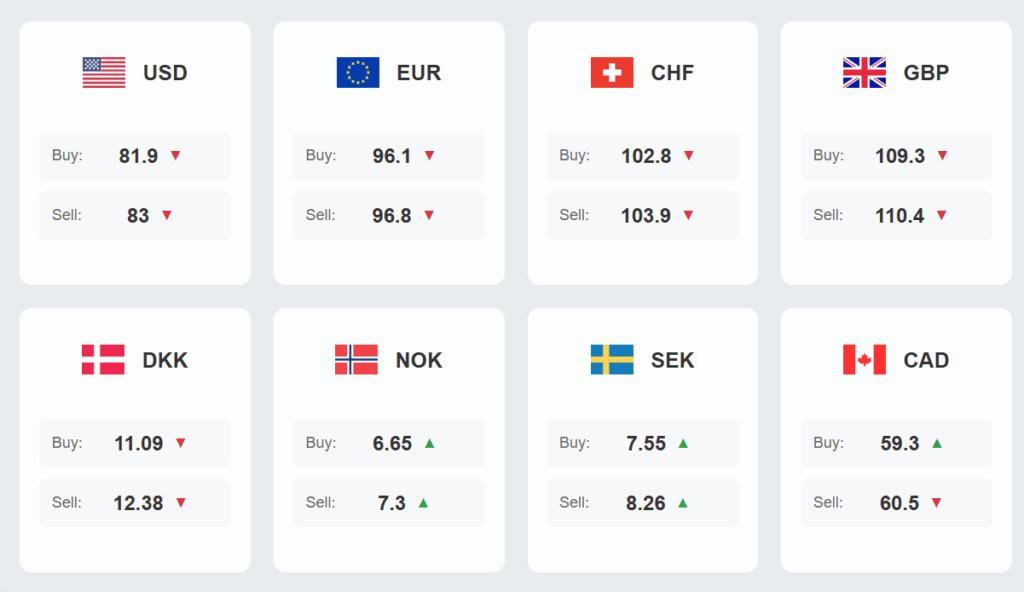Image resolution: width=1024 pixels, height=592 pixels.
Task: Click the DKK Sell rate row
Action: (135, 503)
